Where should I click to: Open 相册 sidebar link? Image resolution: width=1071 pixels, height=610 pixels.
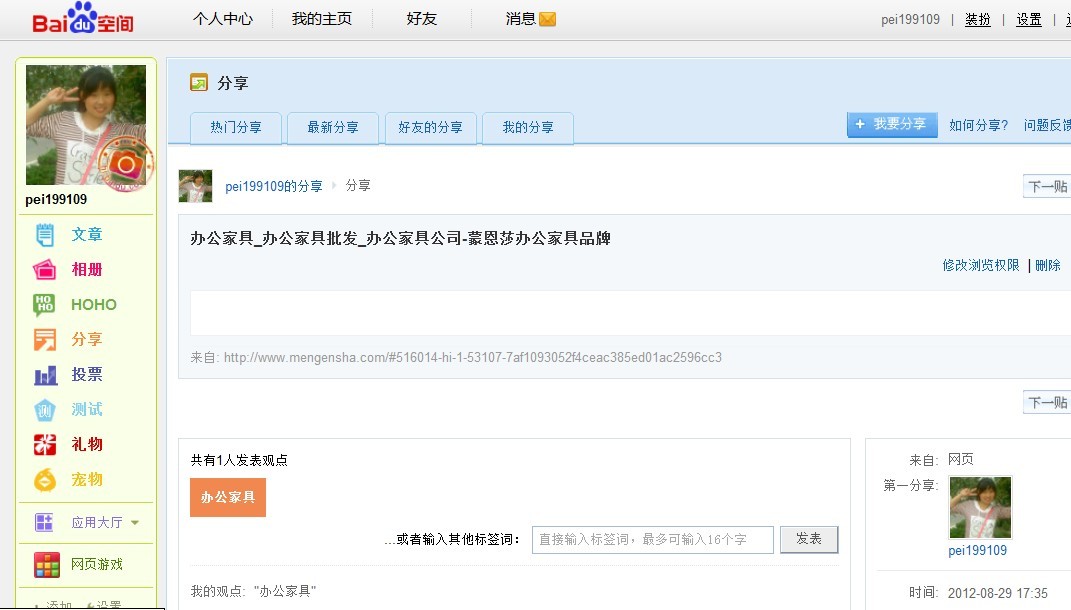point(87,270)
